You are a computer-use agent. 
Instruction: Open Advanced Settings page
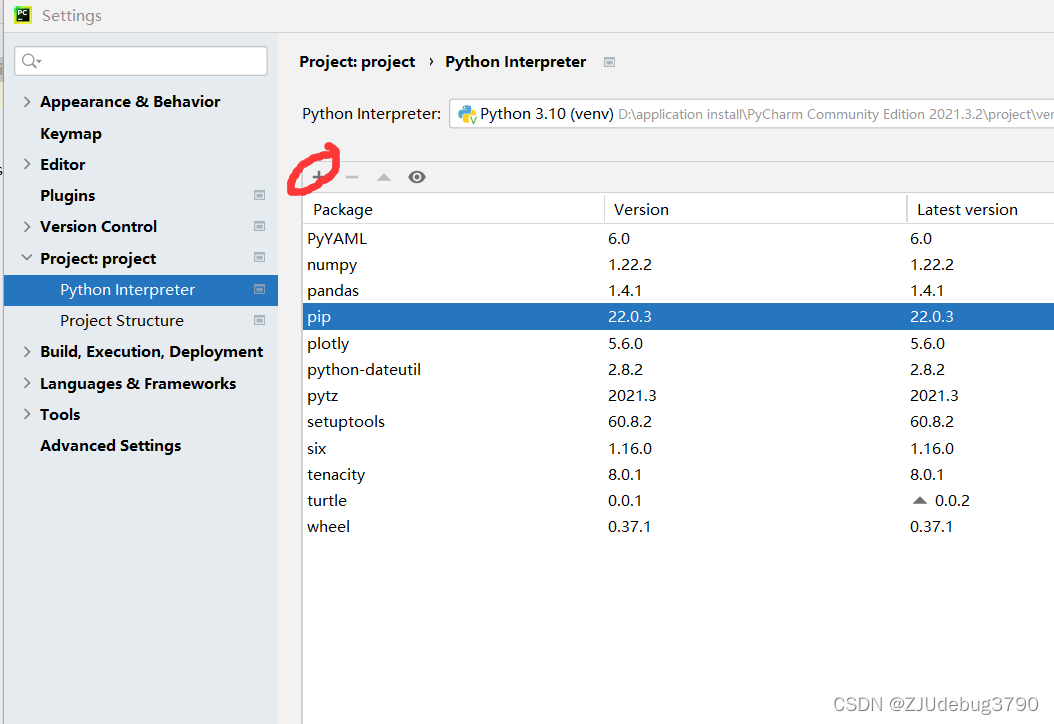110,446
